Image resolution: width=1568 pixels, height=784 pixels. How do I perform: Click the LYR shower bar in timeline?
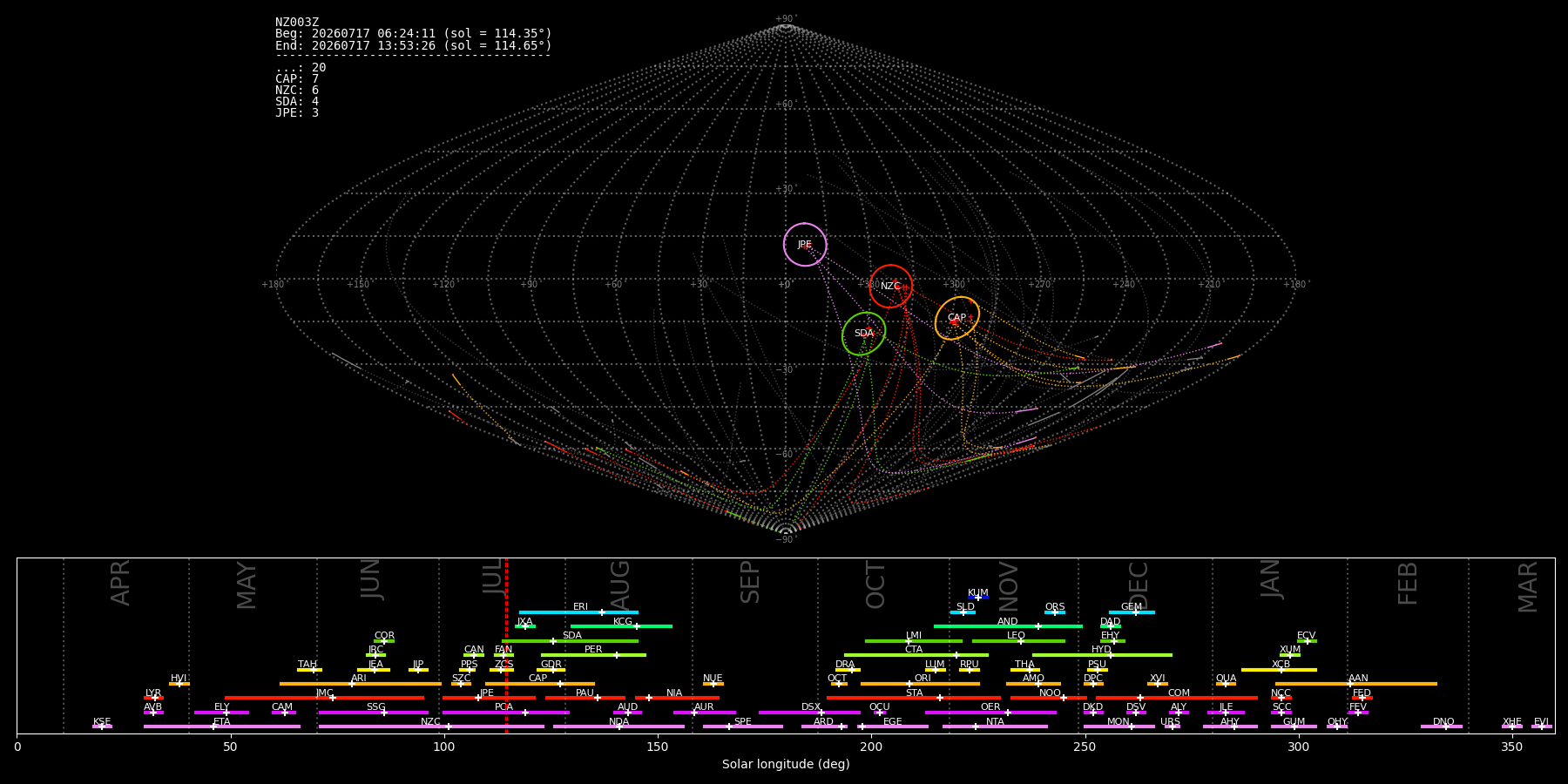(x=153, y=698)
